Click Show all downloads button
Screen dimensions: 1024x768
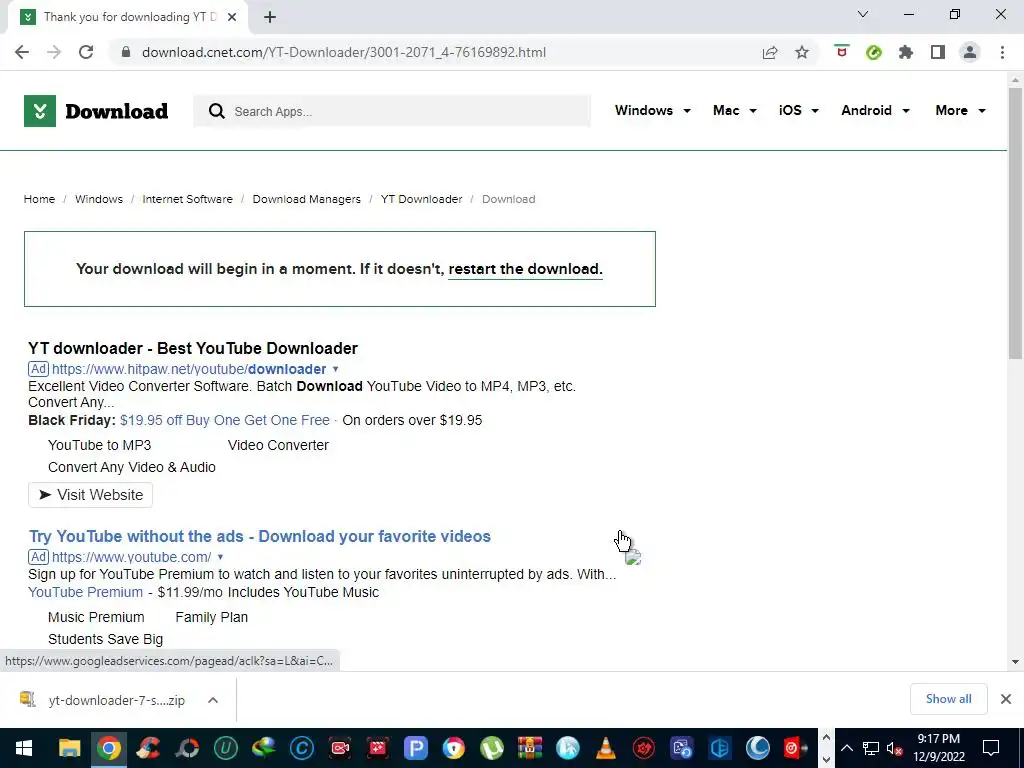click(x=948, y=699)
